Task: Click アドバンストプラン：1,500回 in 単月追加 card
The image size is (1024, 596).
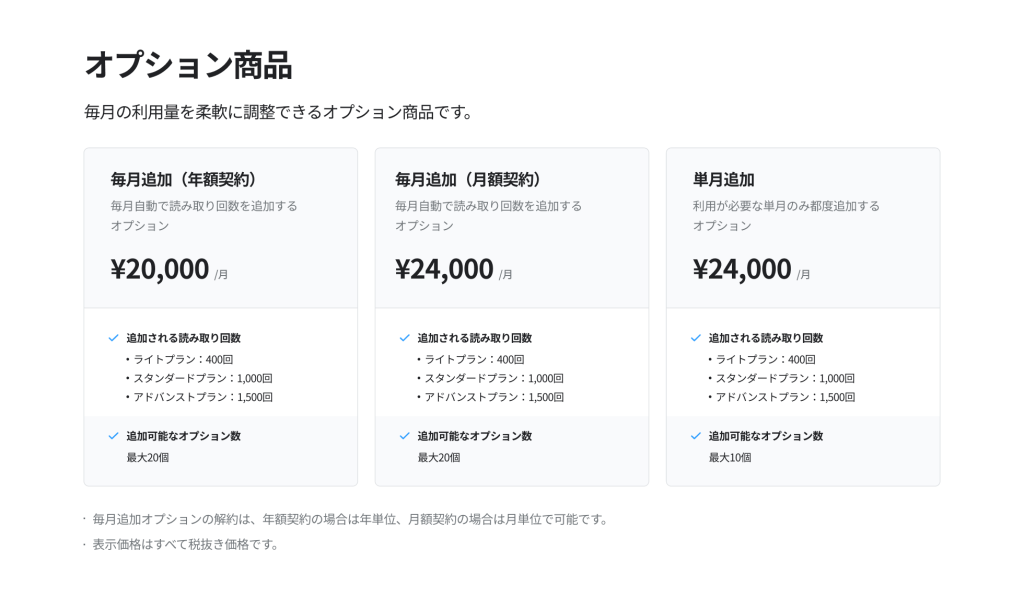Action: (x=785, y=397)
